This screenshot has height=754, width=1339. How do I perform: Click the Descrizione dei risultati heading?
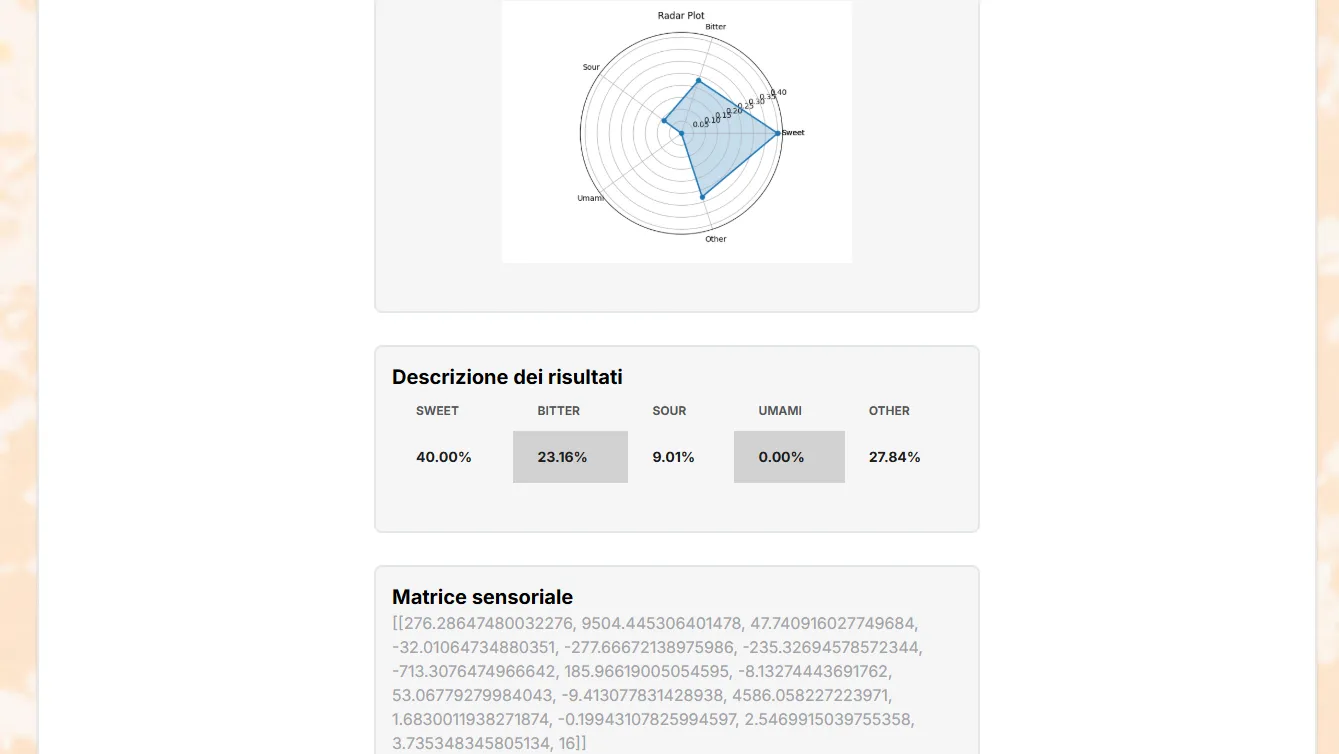coord(507,377)
